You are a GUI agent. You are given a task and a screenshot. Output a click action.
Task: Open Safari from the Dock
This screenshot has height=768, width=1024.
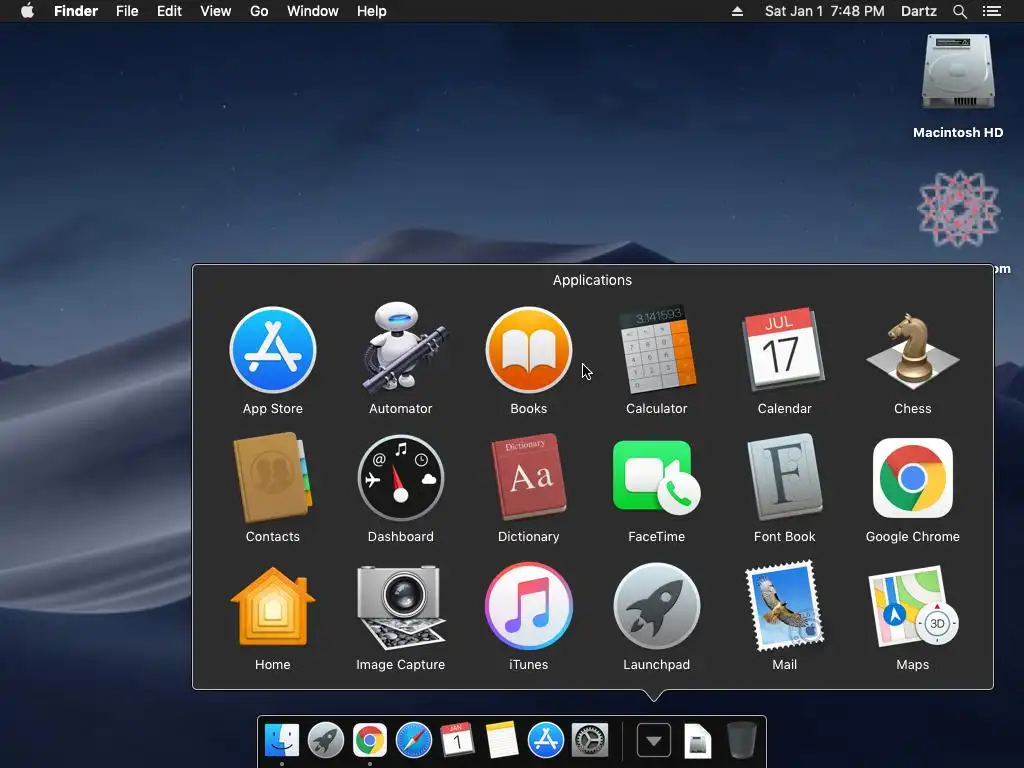click(414, 741)
